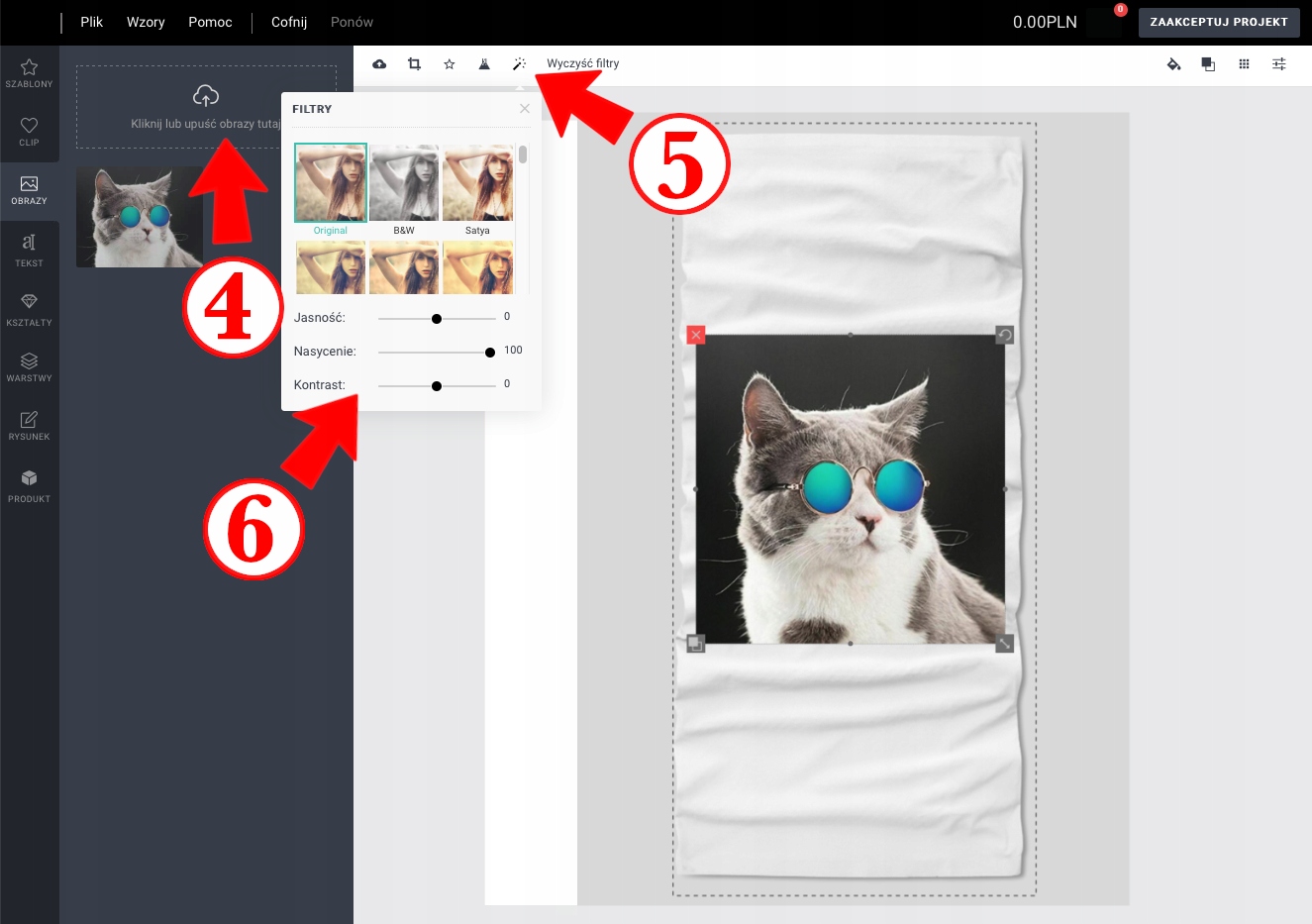Image resolution: width=1312 pixels, height=924 pixels.
Task: Click the crop tool icon
Action: click(x=414, y=64)
